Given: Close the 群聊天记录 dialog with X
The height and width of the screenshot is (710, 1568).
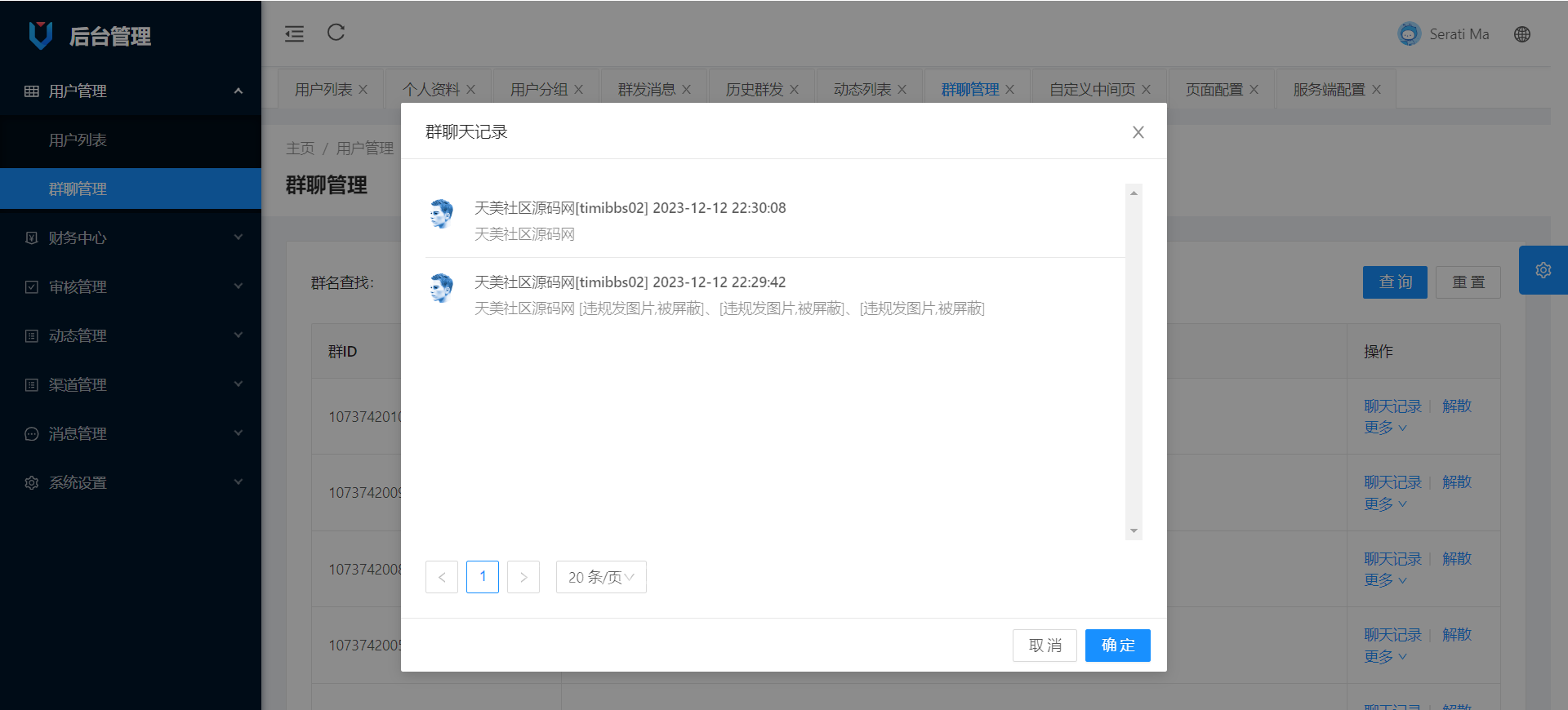Looking at the screenshot, I should coord(1138,132).
